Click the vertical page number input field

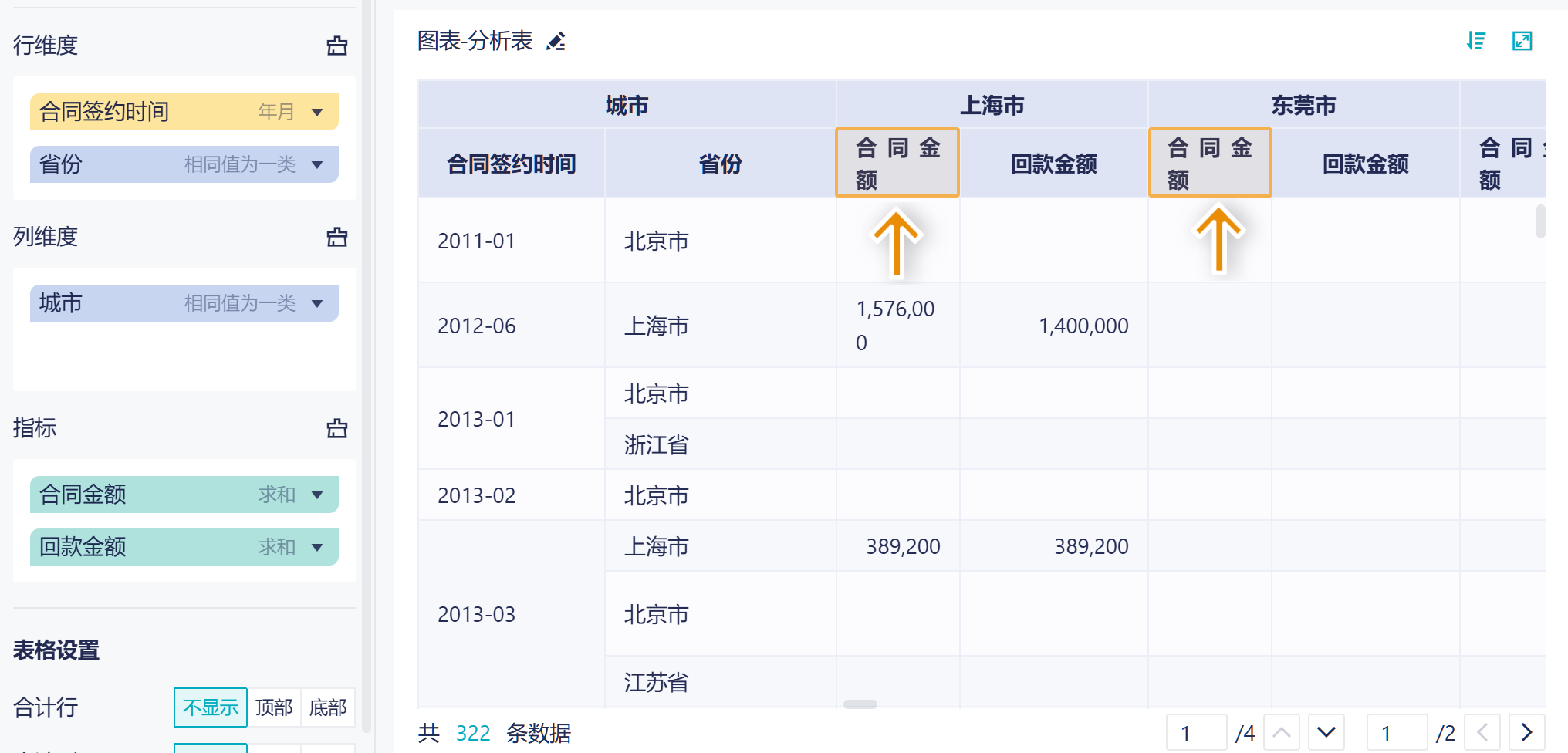(x=1196, y=732)
